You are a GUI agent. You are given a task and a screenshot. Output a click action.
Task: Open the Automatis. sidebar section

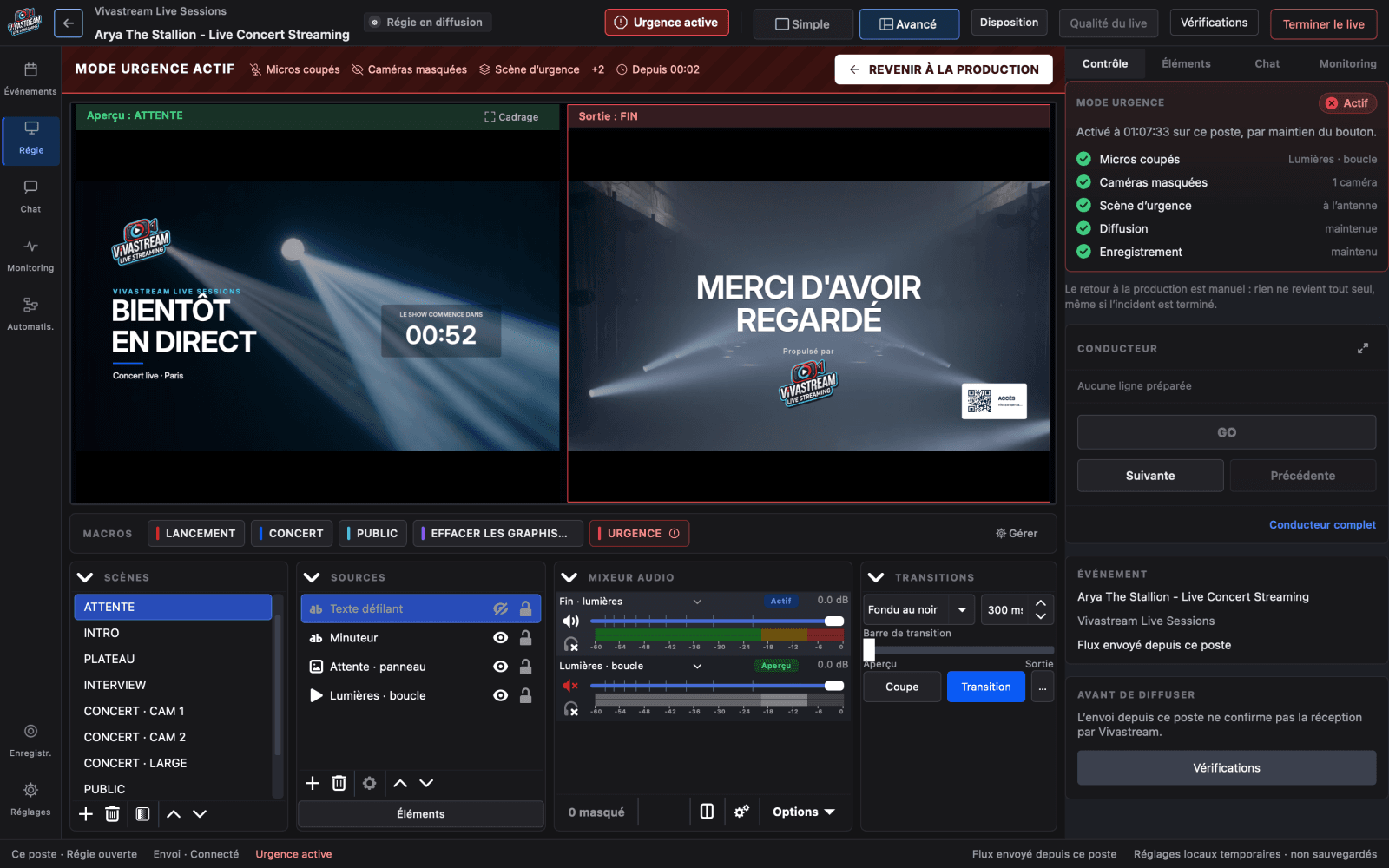[x=30, y=315]
